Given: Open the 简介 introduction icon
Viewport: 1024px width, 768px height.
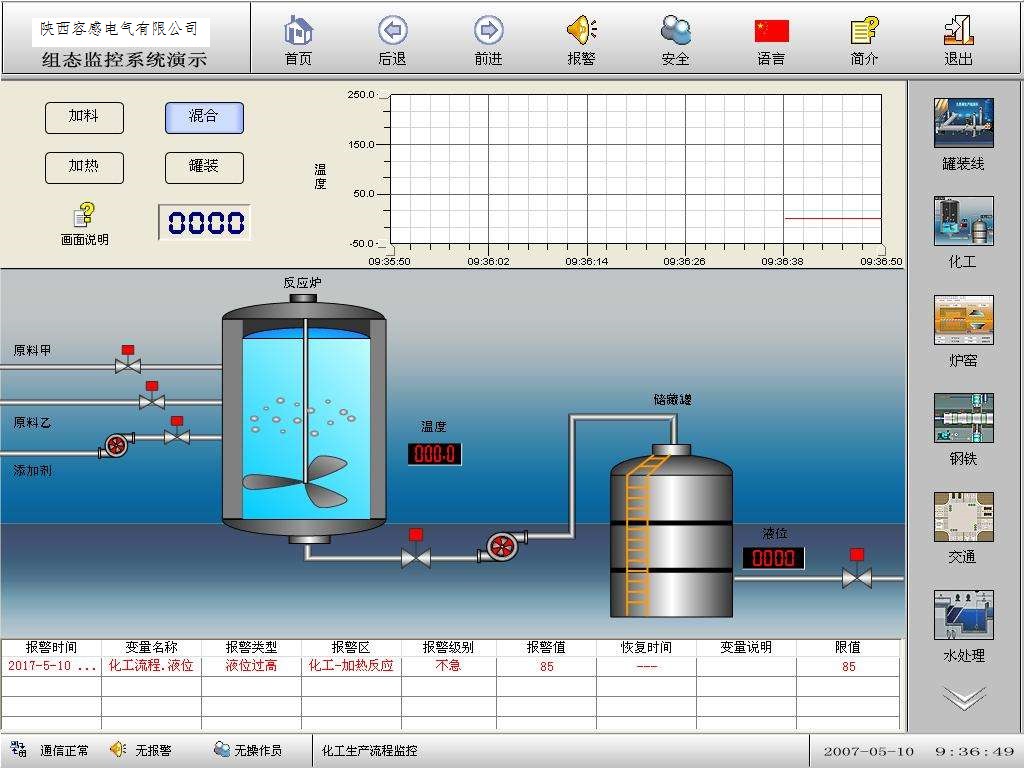Looking at the screenshot, I should [865, 31].
